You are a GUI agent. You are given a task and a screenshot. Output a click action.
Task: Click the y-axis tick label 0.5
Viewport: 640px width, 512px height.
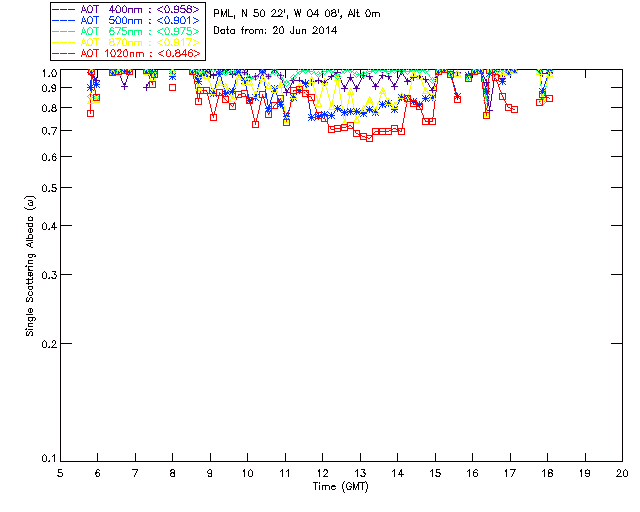click(49, 188)
